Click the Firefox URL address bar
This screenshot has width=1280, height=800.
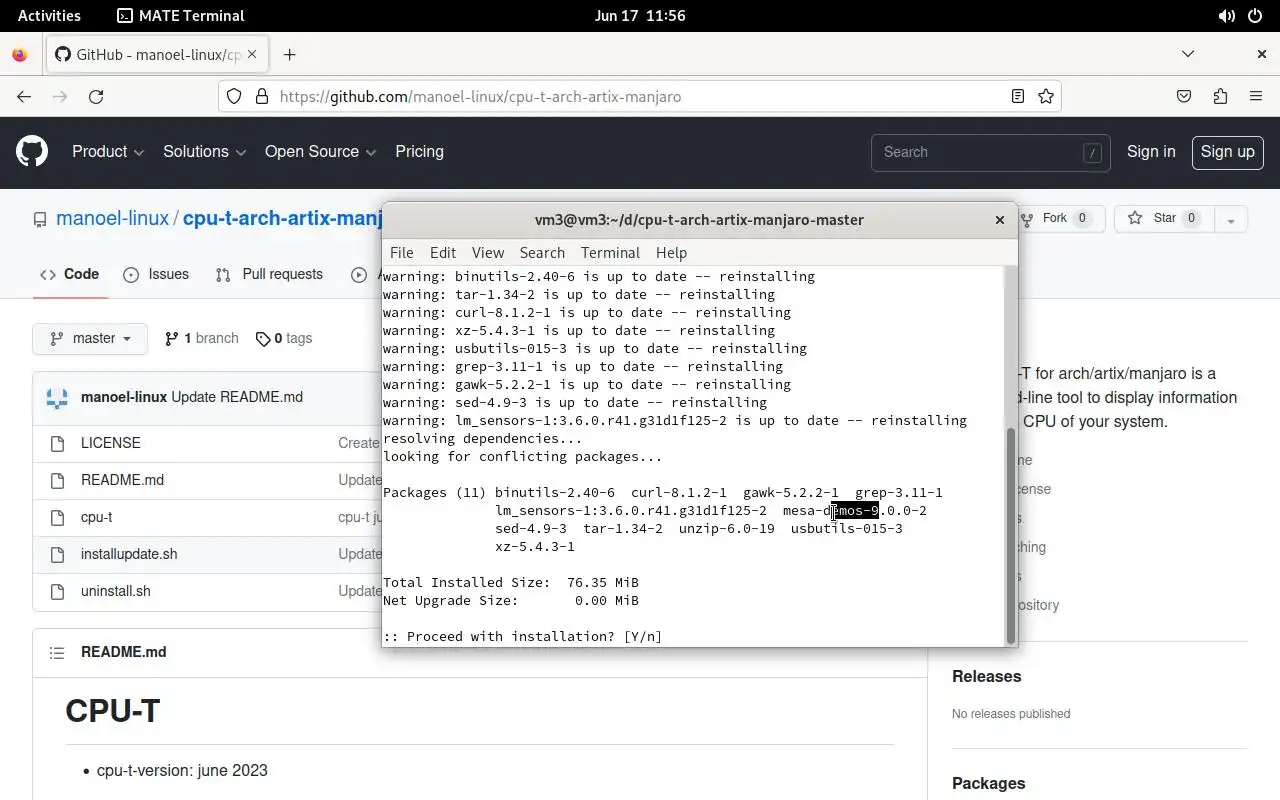[x=640, y=97]
